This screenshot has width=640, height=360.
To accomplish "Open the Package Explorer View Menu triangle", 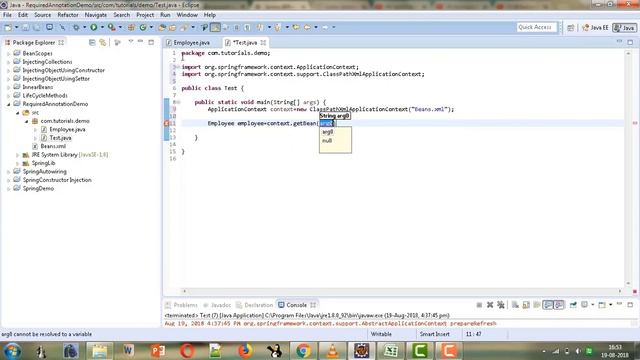I will click(x=131, y=42).
